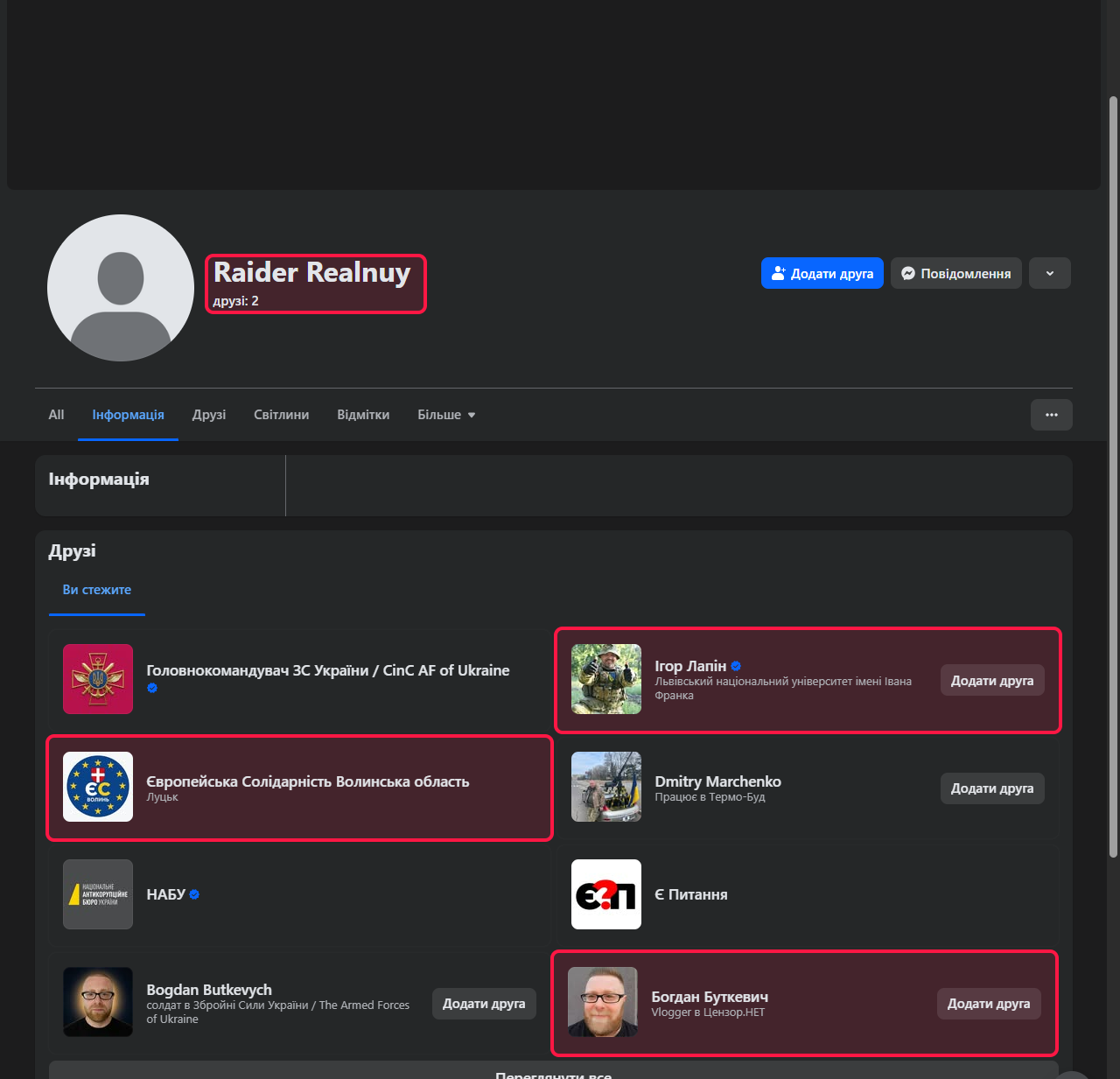Open Головнокомандувач ЗС України / CinC AF page link

coord(328,670)
